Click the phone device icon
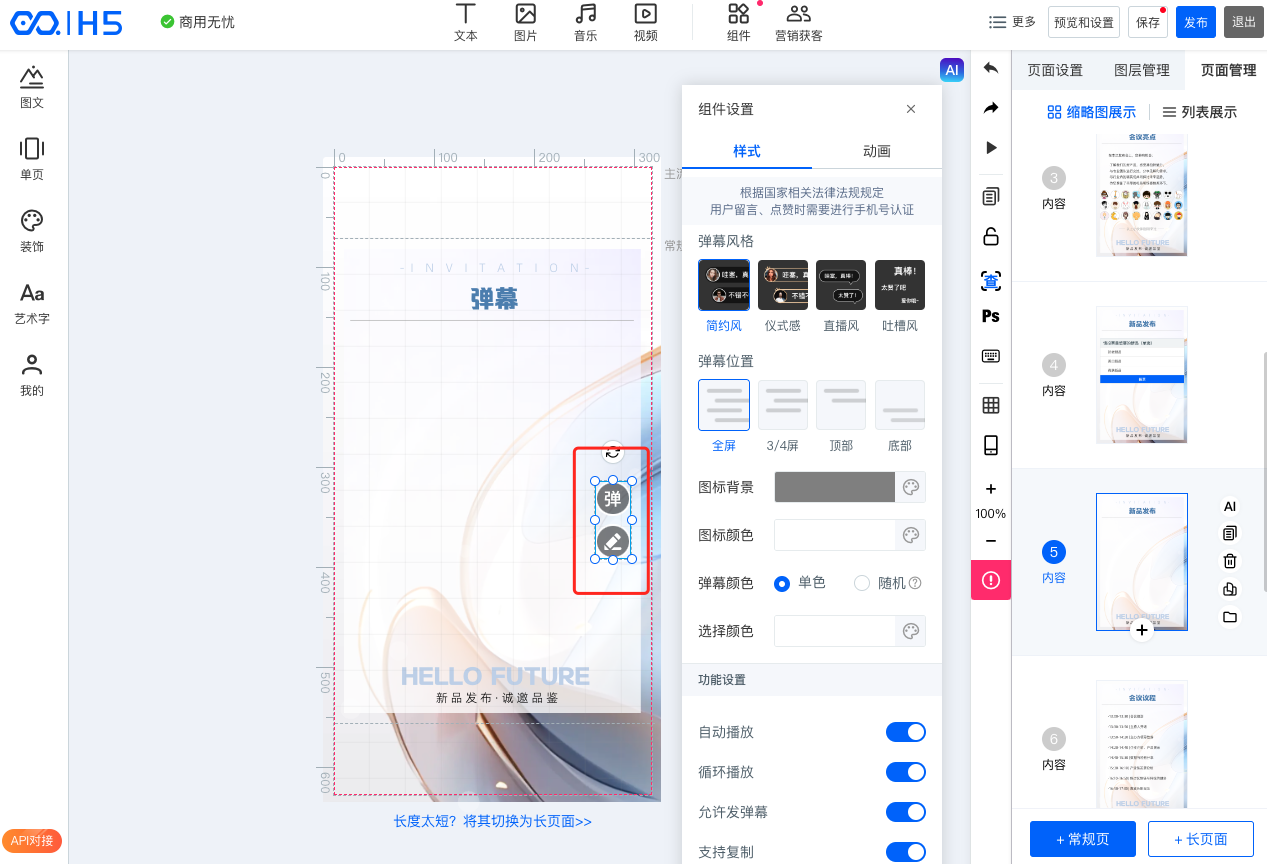 pos(991,445)
